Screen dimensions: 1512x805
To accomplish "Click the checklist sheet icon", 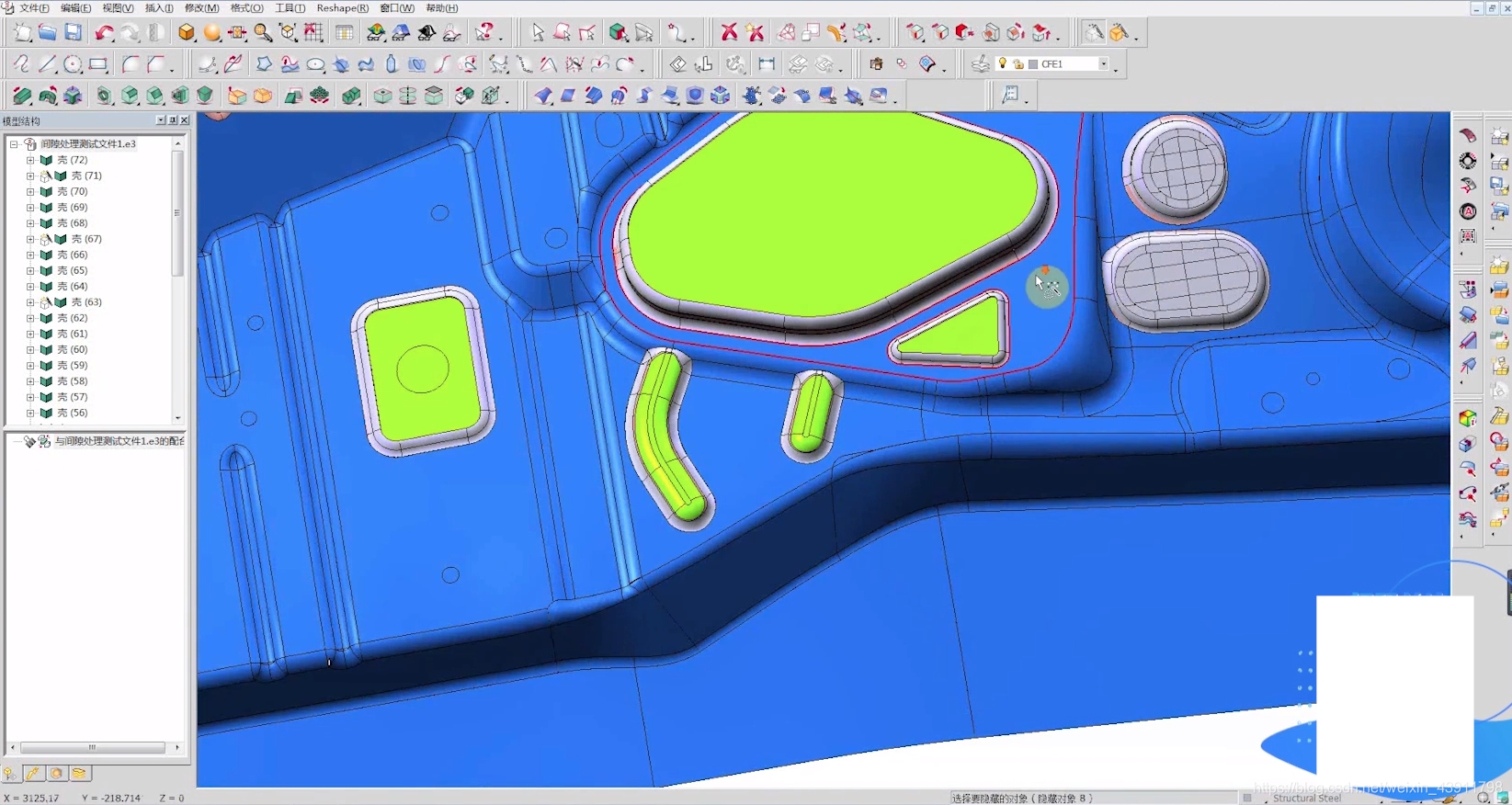I will [x=1010, y=95].
